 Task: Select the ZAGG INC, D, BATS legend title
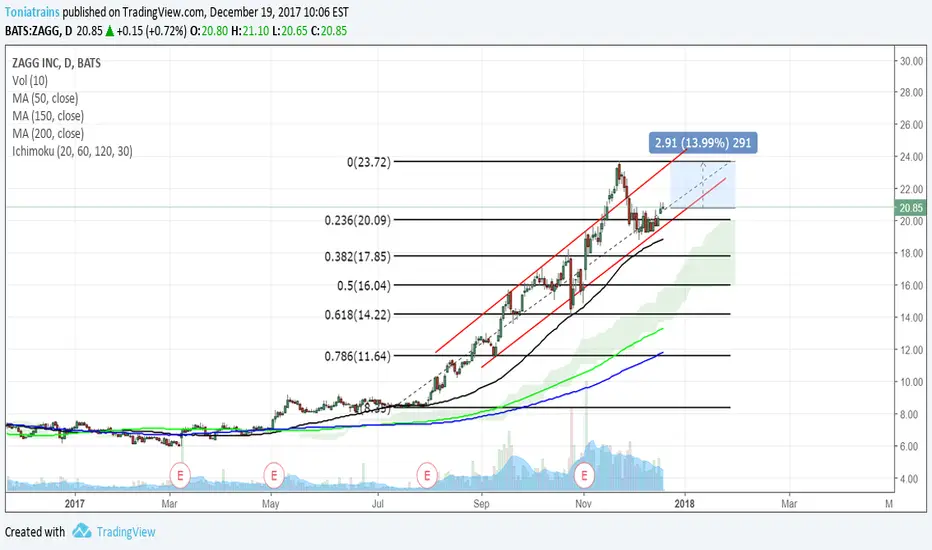point(56,63)
